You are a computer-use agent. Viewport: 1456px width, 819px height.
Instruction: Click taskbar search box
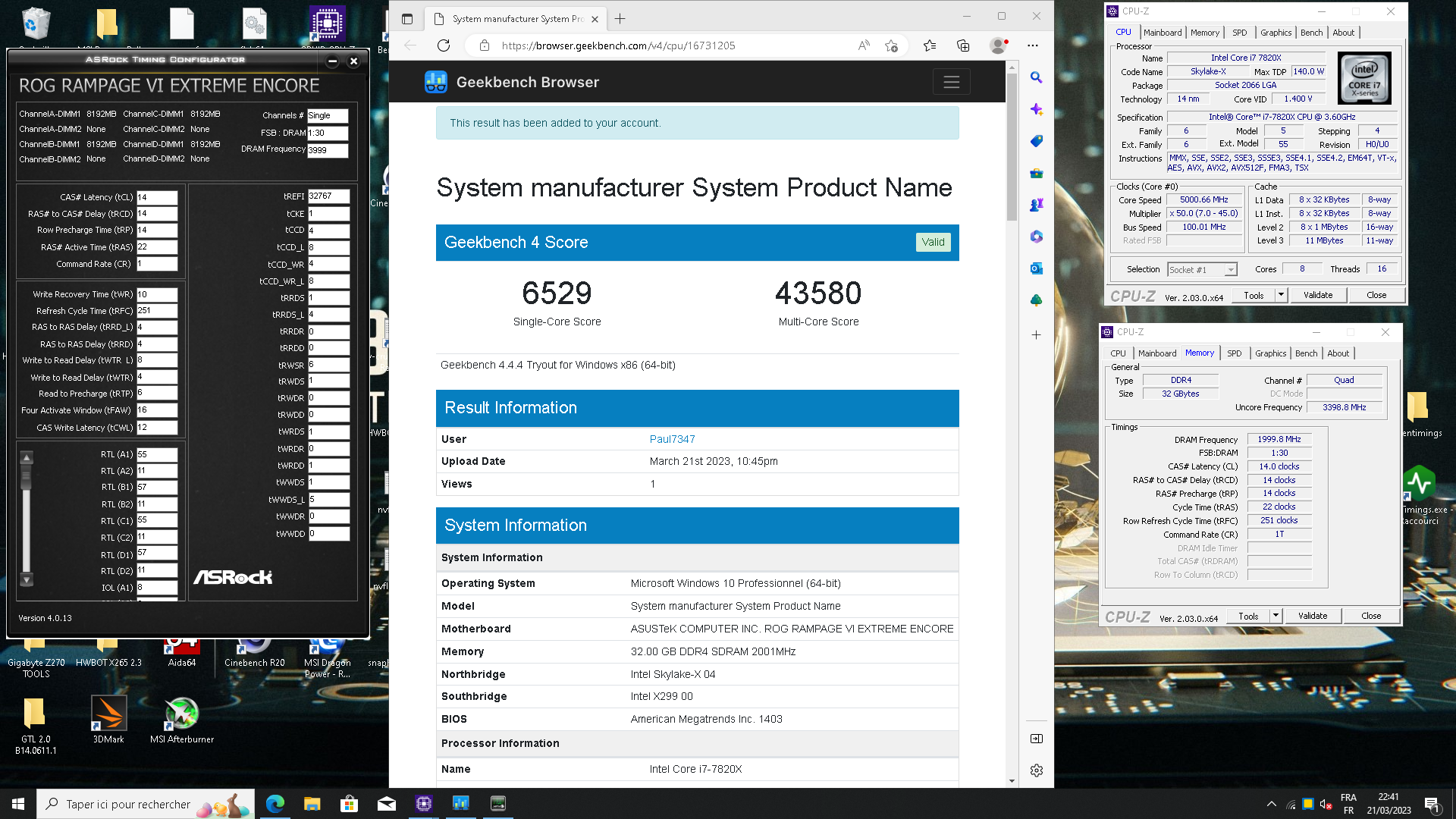[x=146, y=804]
